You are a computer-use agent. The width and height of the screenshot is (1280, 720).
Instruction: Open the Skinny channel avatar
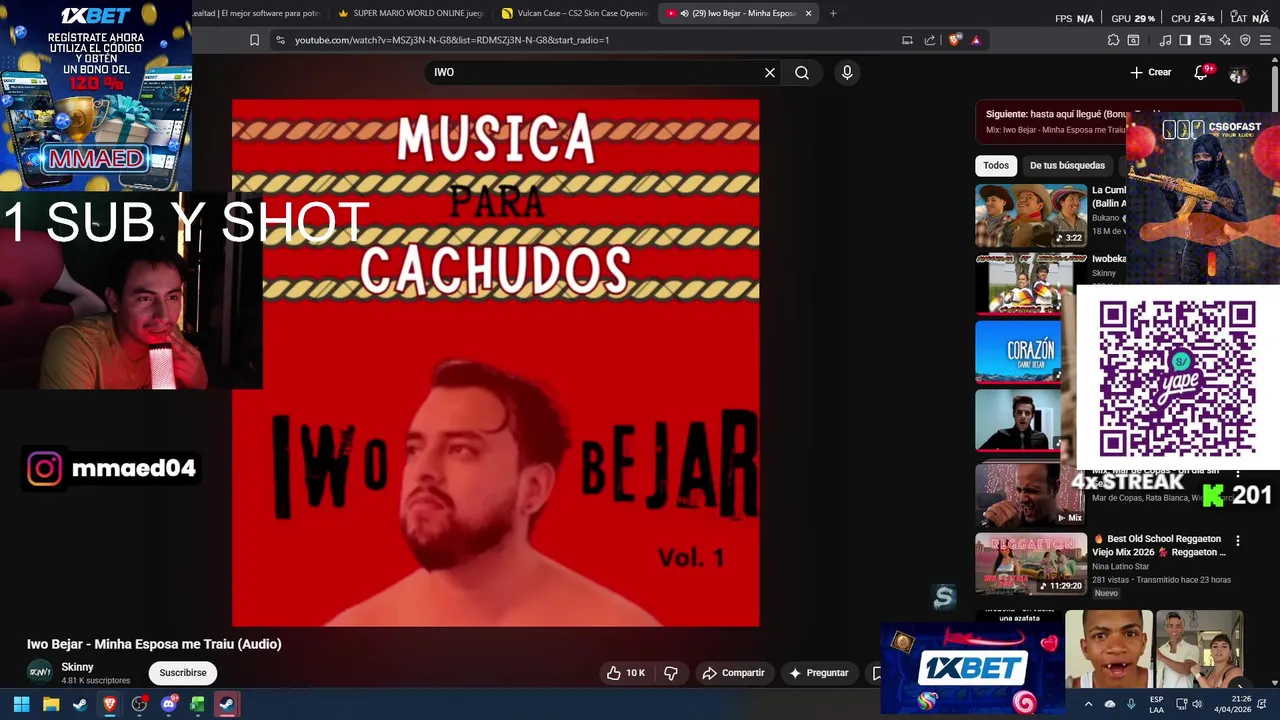(x=40, y=672)
